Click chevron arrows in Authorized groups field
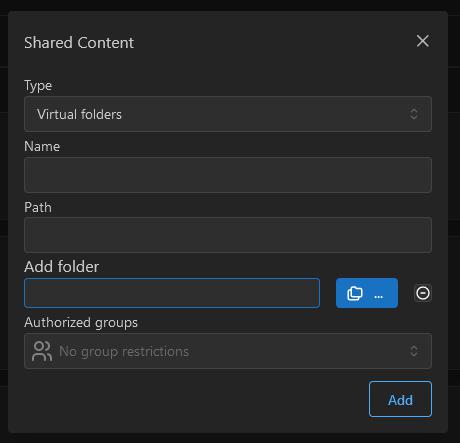Image resolution: width=460 pixels, height=443 pixels. [x=414, y=351]
